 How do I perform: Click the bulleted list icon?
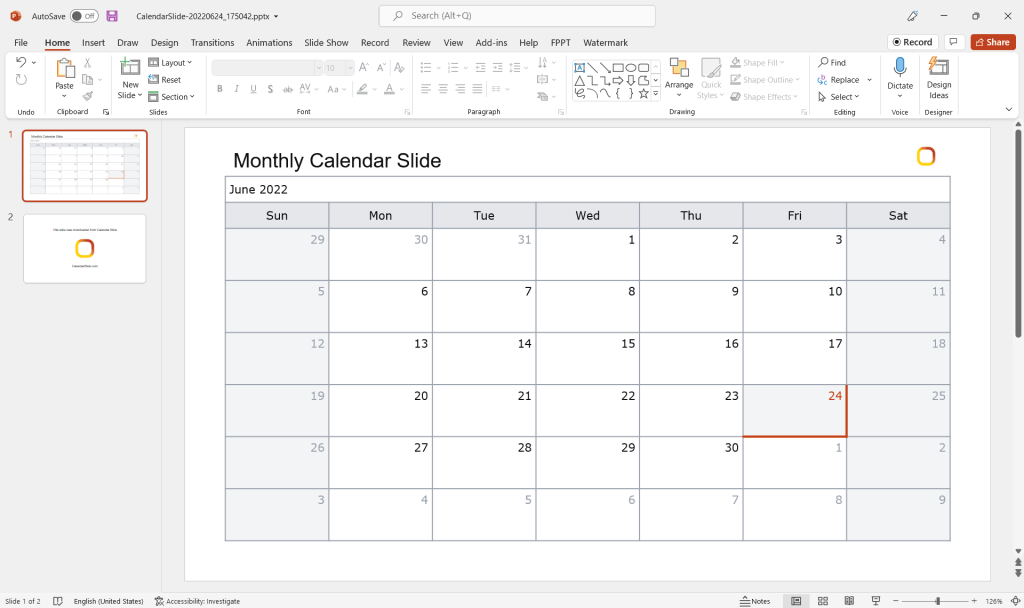click(424, 66)
